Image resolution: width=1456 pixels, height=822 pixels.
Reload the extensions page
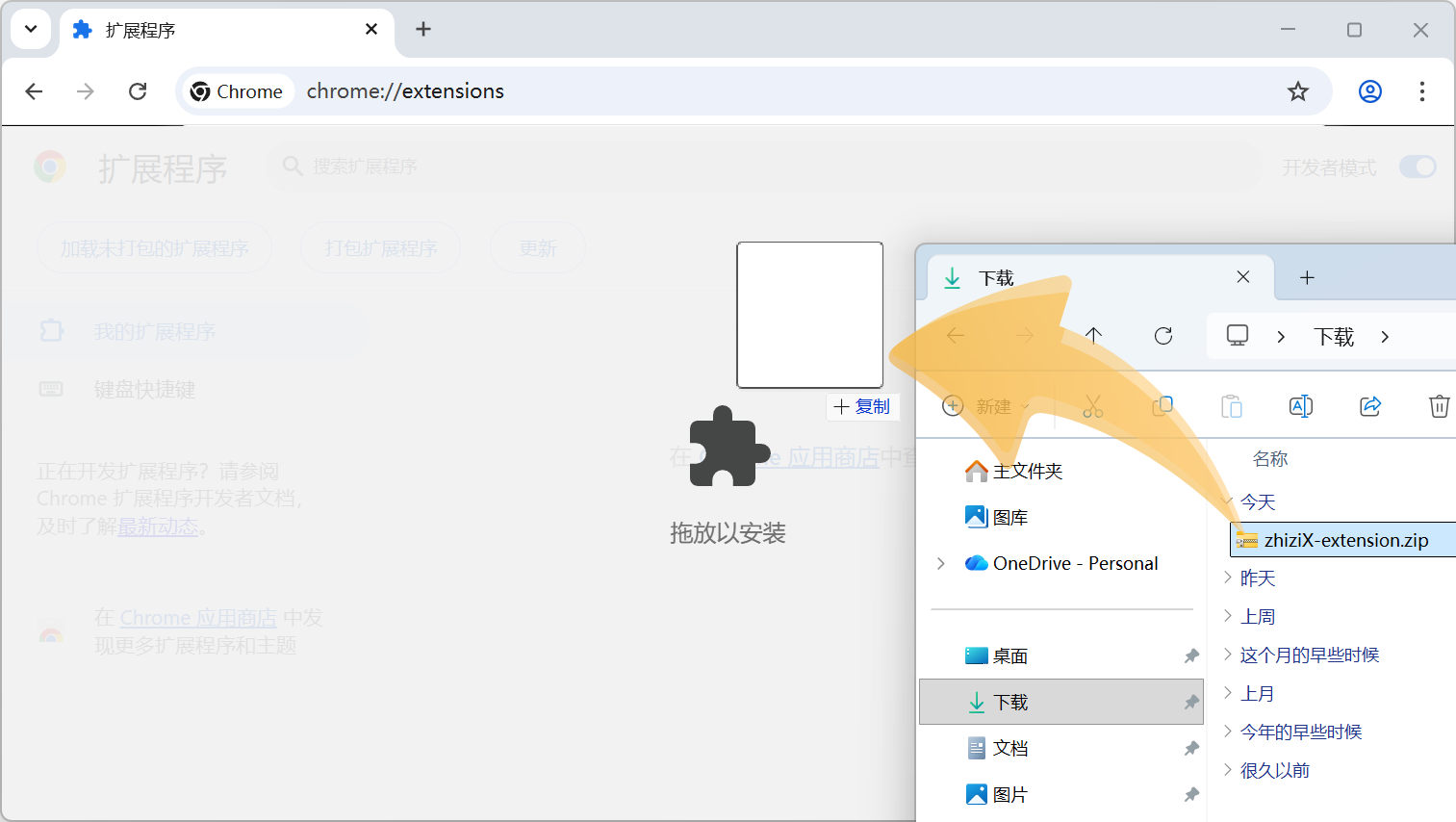click(138, 91)
